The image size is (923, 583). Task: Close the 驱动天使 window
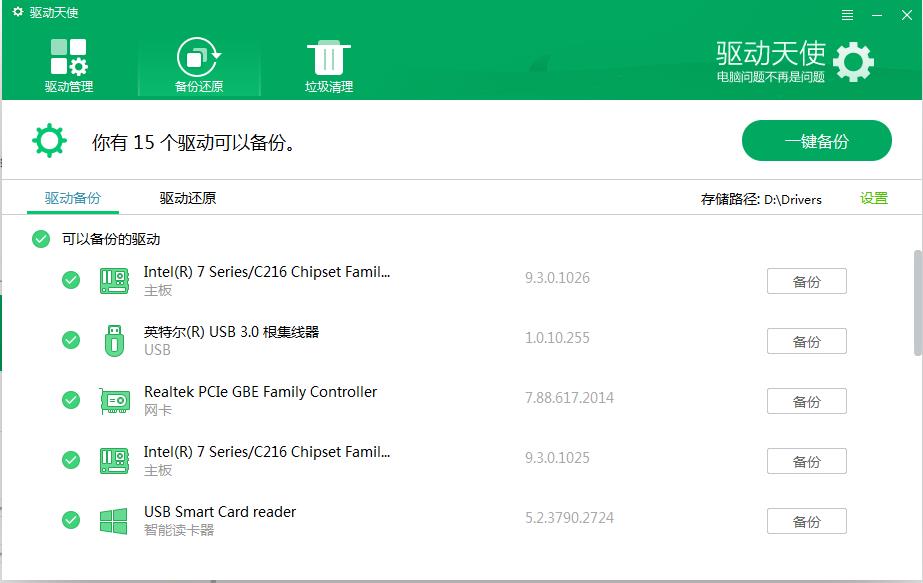pos(907,15)
